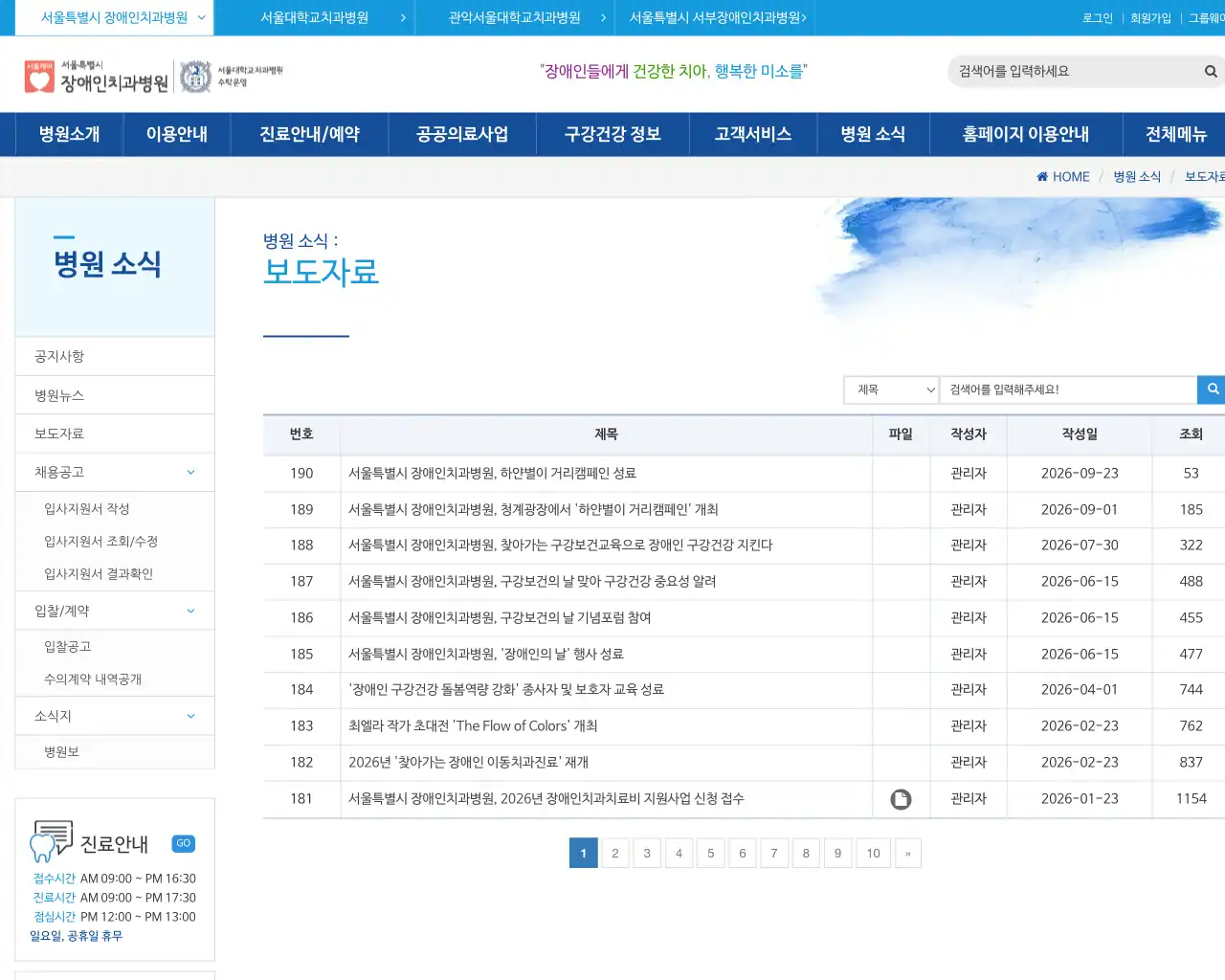Open the 구강건강 정보 main menu
This screenshot has width=1225, height=980.
612,134
